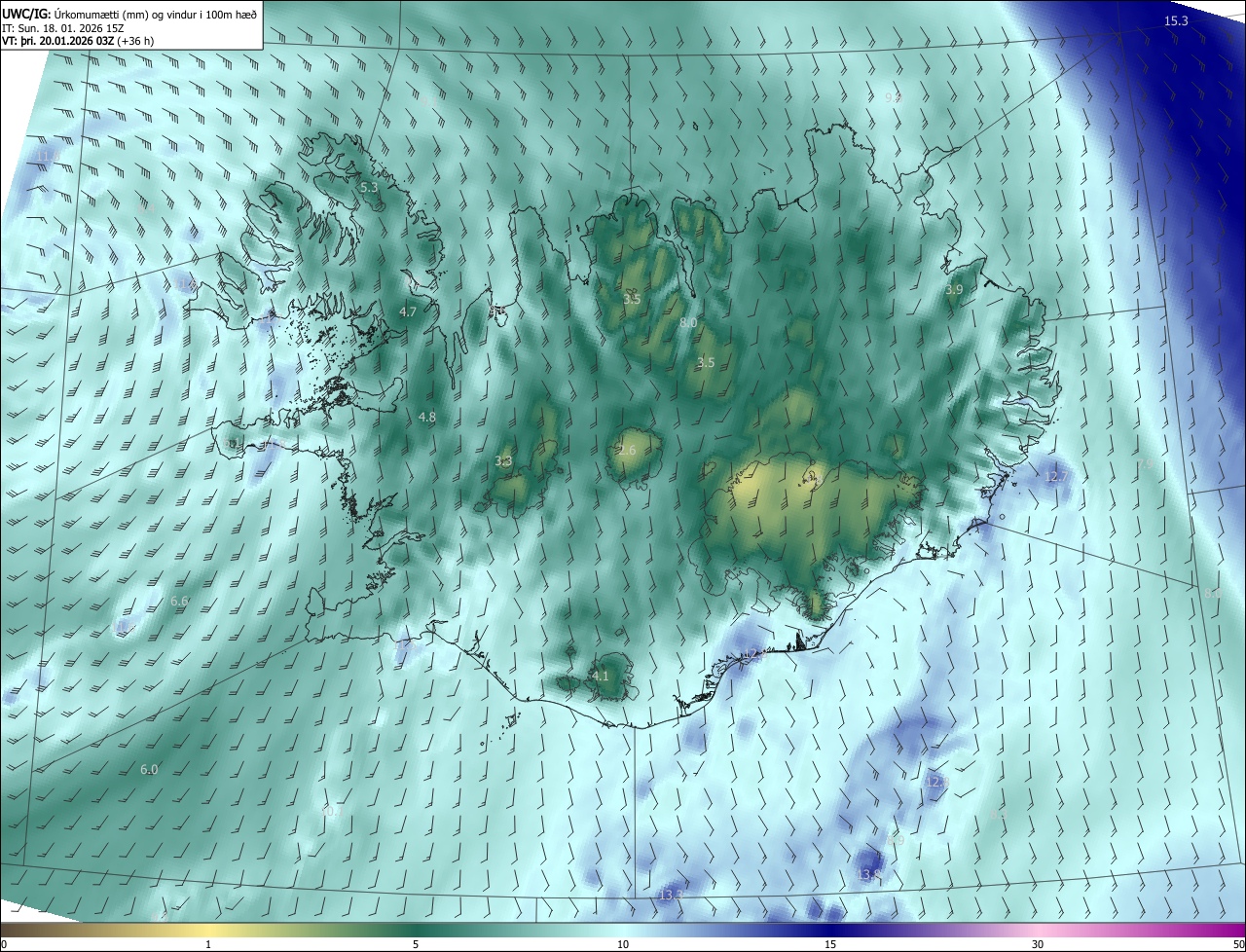Click the 8.0 value in the northern highlands
The height and width of the screenshot is (952, 1246).
[688, 322]
